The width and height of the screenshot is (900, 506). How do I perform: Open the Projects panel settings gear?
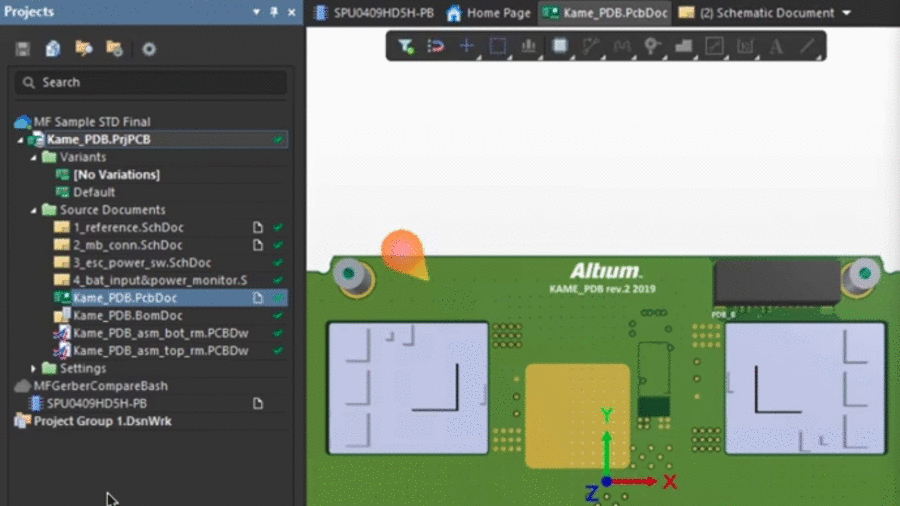click(x=149, y=49)
